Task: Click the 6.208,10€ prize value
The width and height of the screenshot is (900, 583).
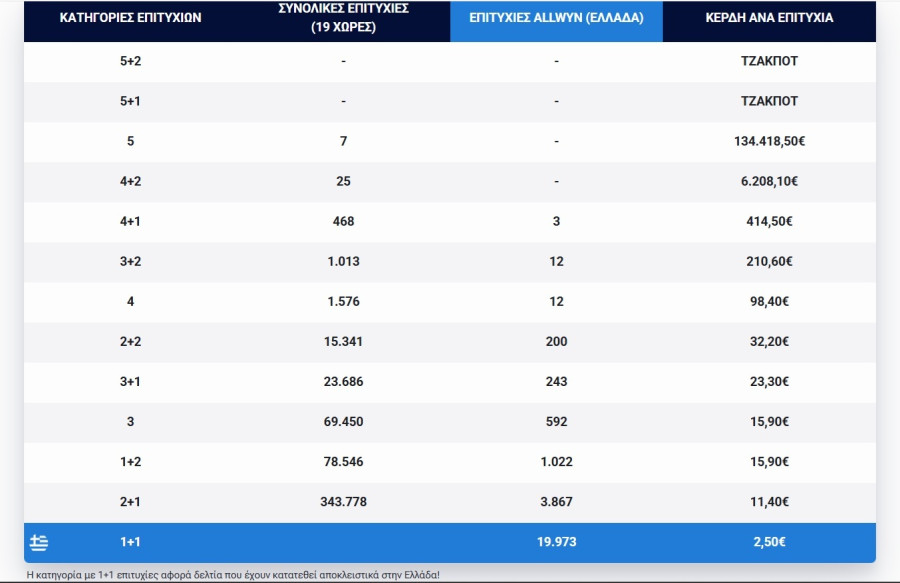Action: 769,181
